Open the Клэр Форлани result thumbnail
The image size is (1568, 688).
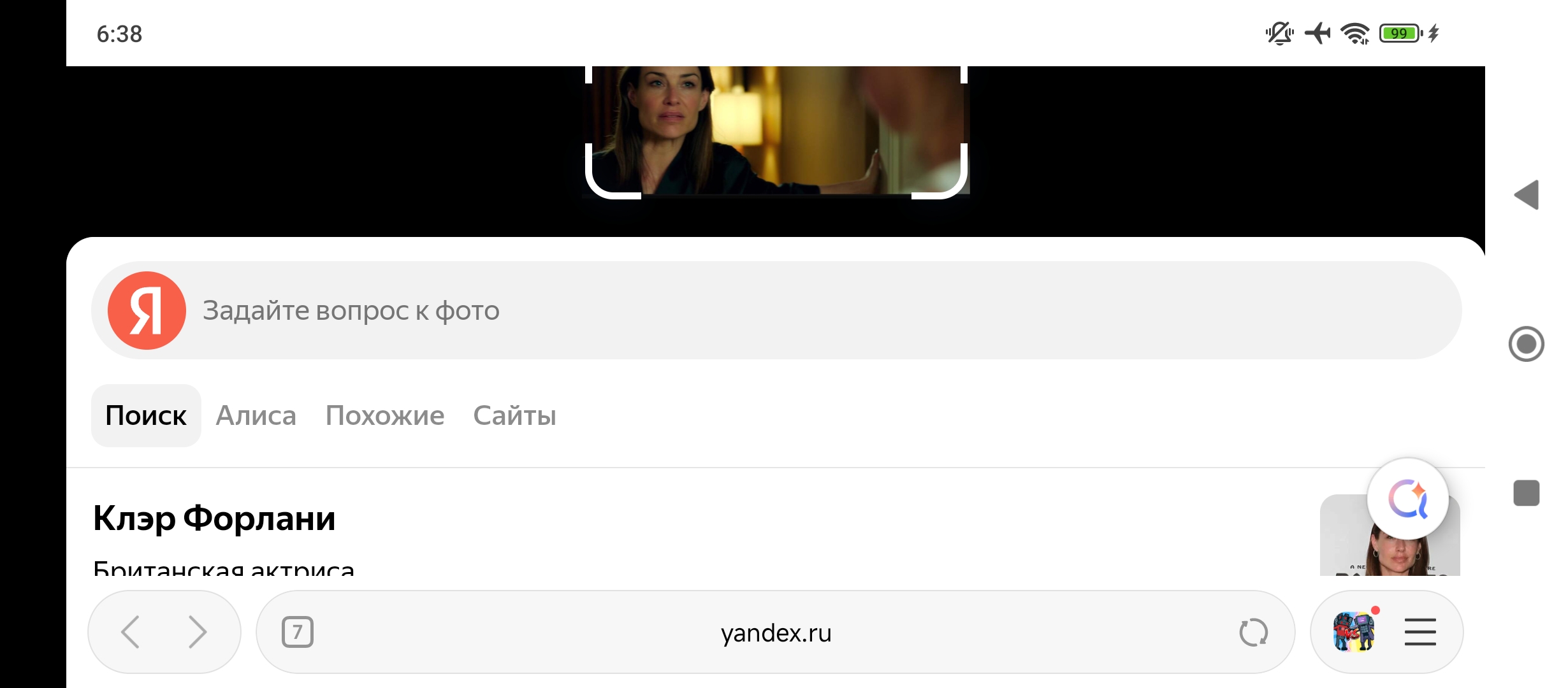(1390, 535)
